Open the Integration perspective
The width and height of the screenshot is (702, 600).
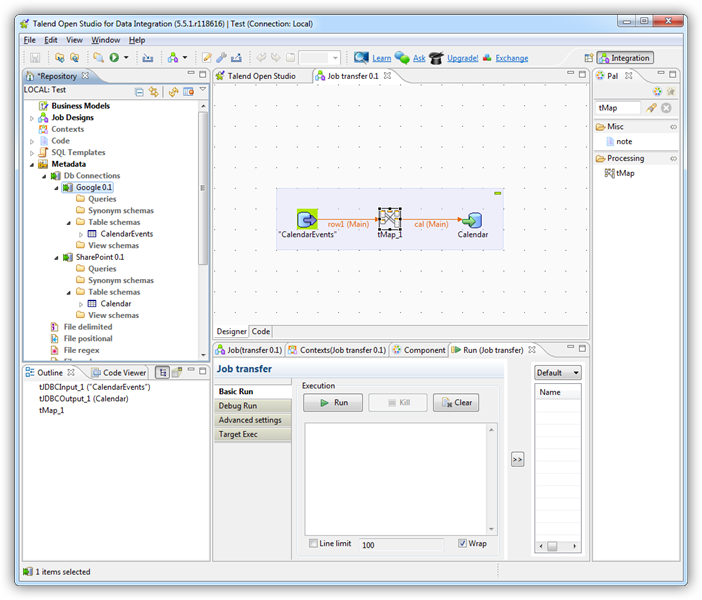coord(625,58)
